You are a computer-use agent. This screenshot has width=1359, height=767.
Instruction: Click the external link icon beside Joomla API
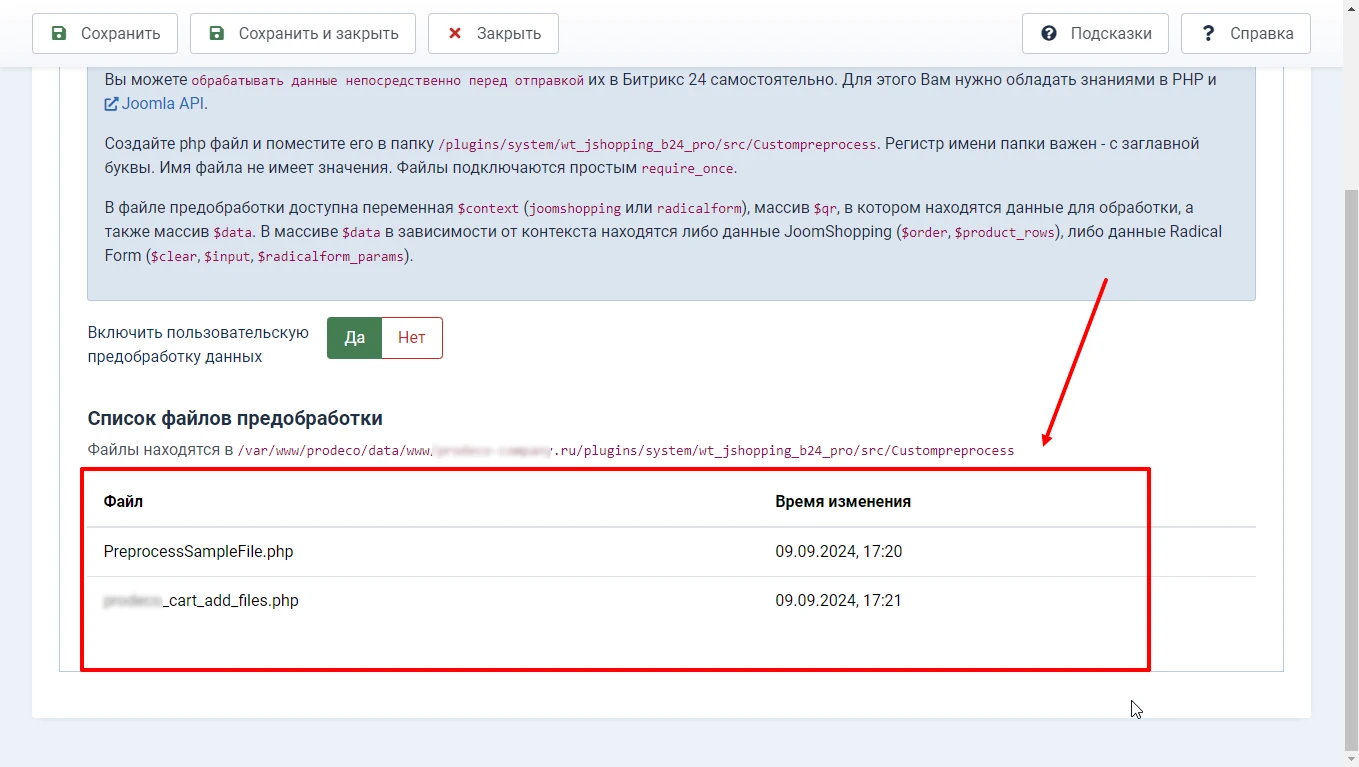(110, 103)
